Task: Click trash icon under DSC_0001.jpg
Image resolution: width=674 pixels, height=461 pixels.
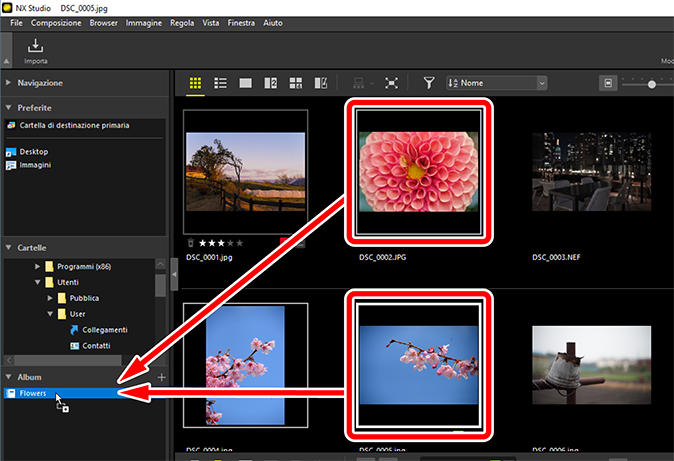Action: pos(191,243)
